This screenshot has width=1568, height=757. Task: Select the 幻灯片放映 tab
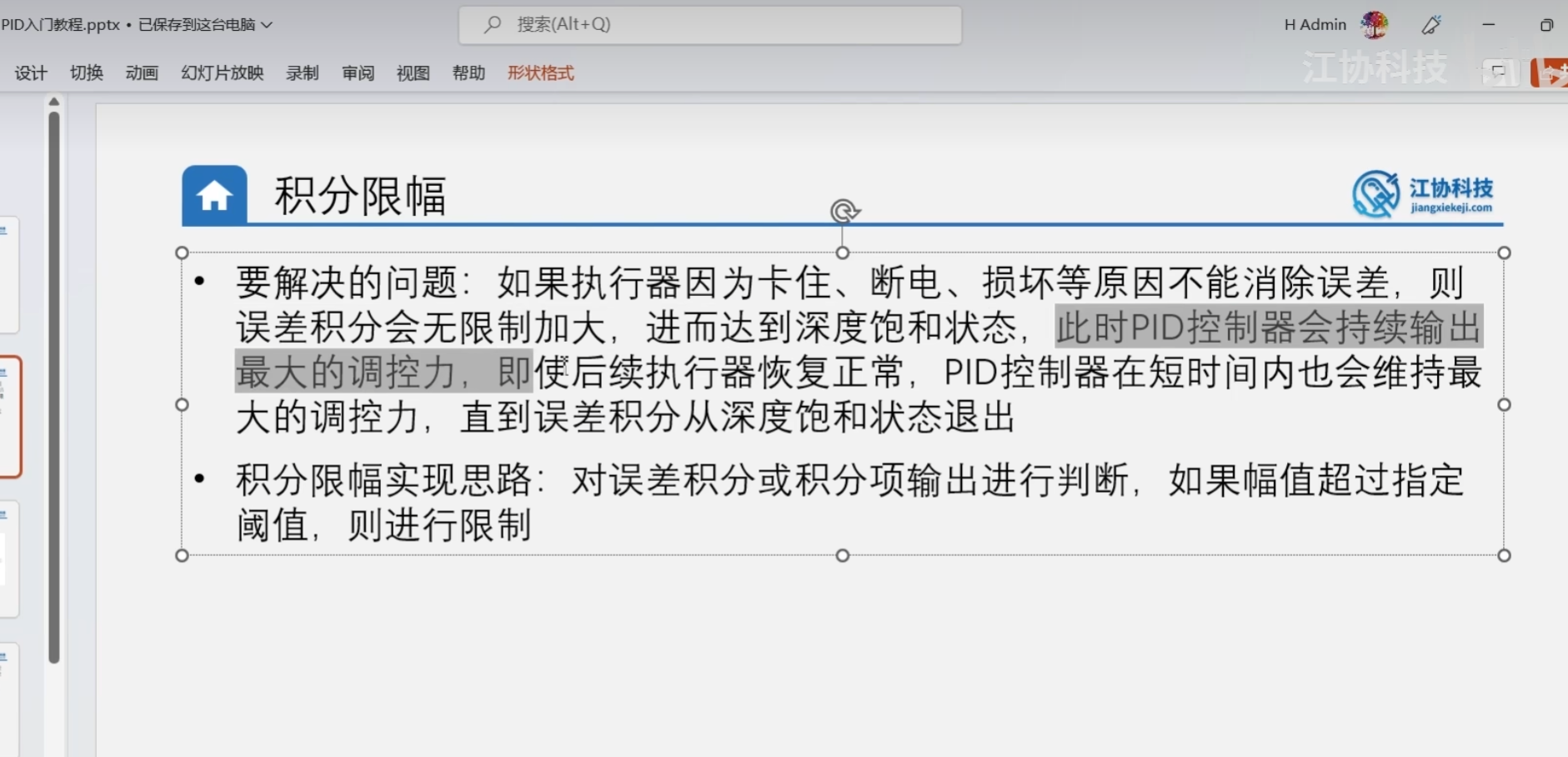click(223, 73)
